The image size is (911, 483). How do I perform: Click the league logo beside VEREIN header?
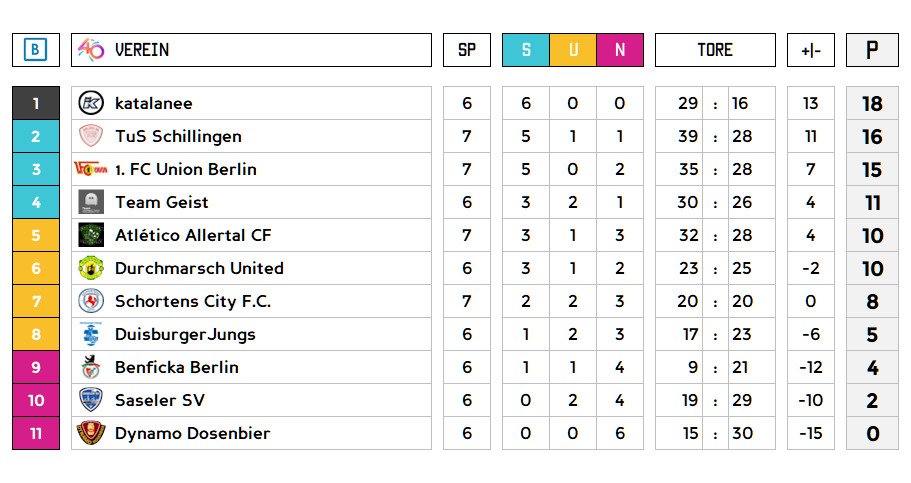point(91,50)
